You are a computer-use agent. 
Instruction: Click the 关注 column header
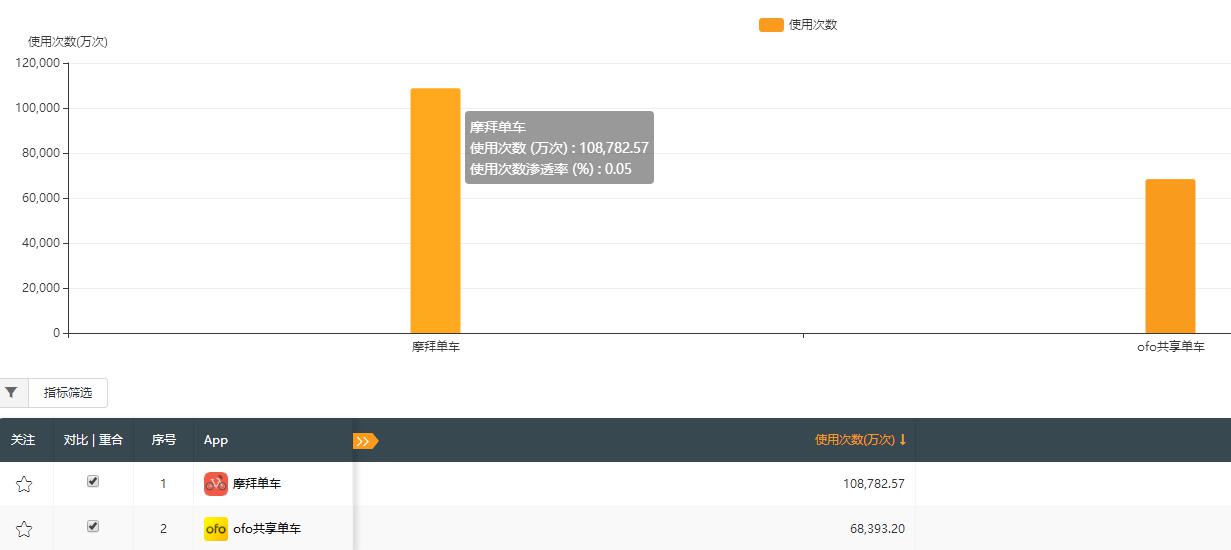pyautogui.click(x=23, y=440)
